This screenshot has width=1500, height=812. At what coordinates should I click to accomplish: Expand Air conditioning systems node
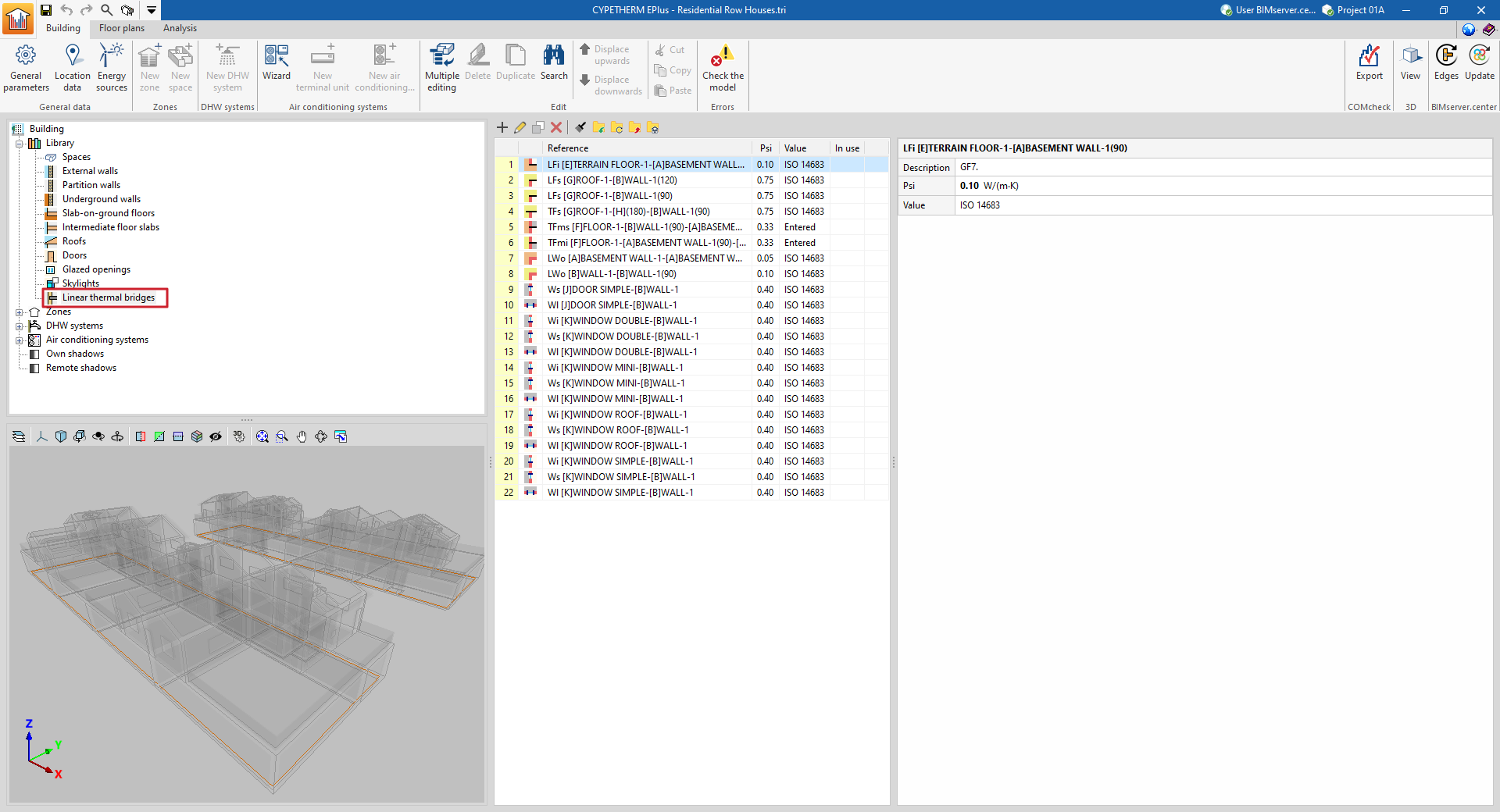19,340
